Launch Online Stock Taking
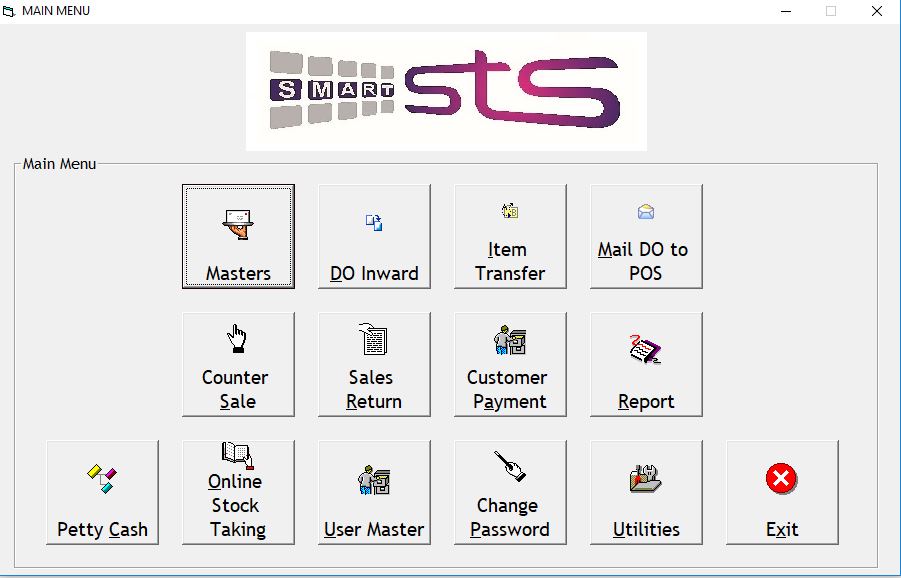Viewport: 901px width, 578px height. click(x=238, y=492)
